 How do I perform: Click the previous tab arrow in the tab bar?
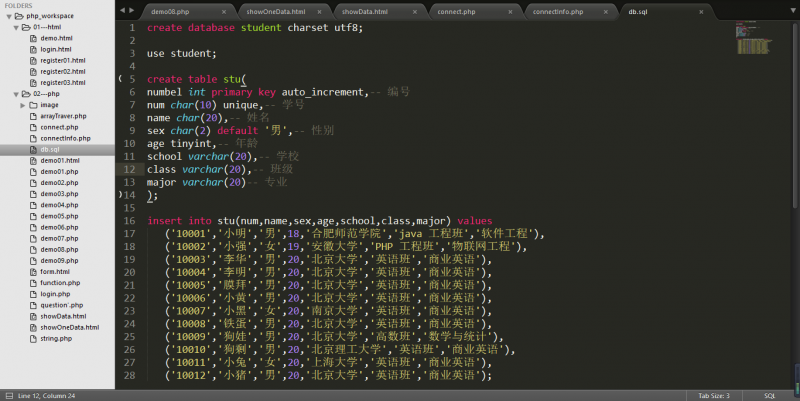pos(122,10)
